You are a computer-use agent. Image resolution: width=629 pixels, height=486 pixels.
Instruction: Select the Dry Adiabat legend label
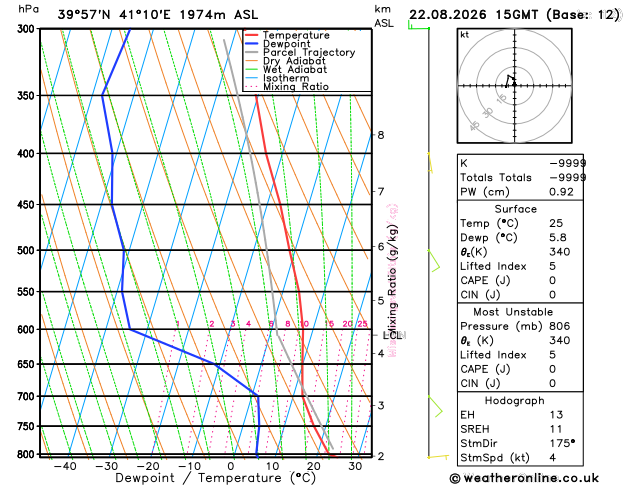pos(294,61)
